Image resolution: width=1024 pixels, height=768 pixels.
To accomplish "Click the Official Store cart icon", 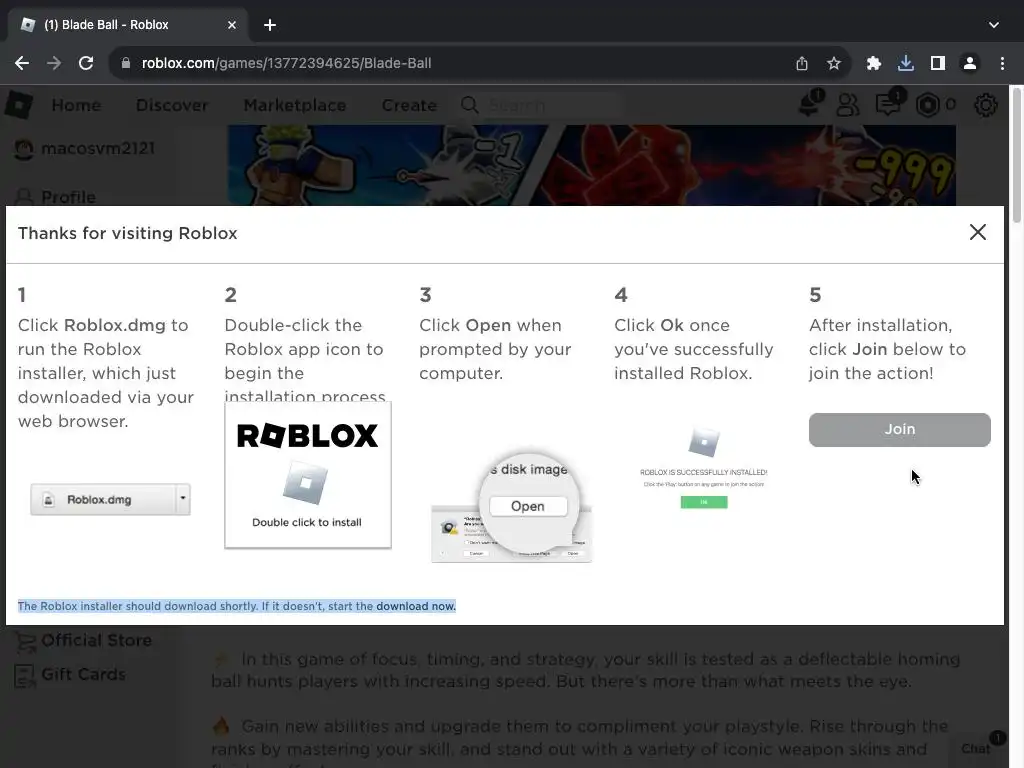I will coord(25,641).
